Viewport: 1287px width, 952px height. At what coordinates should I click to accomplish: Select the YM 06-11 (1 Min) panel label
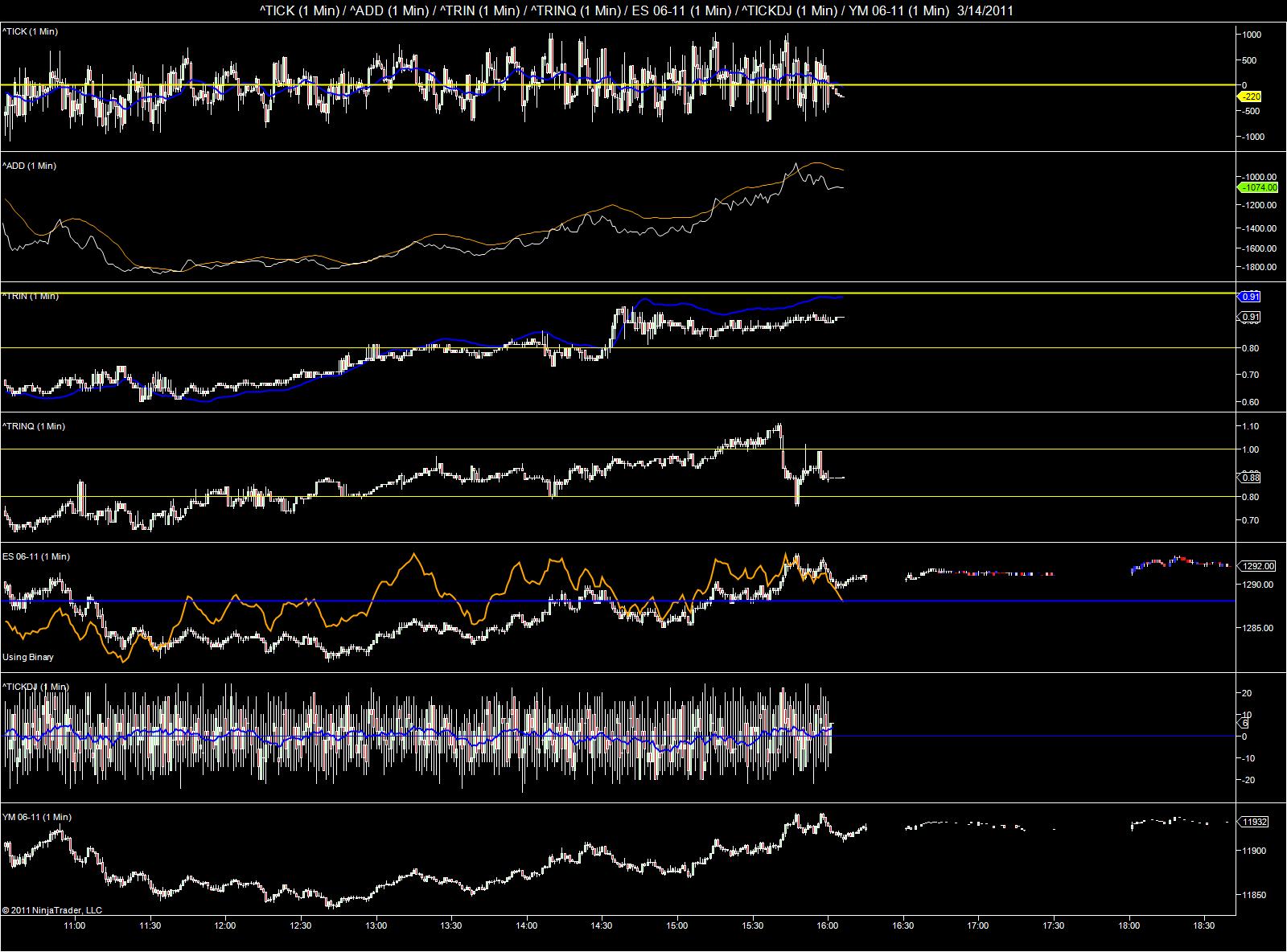point(36,817)
